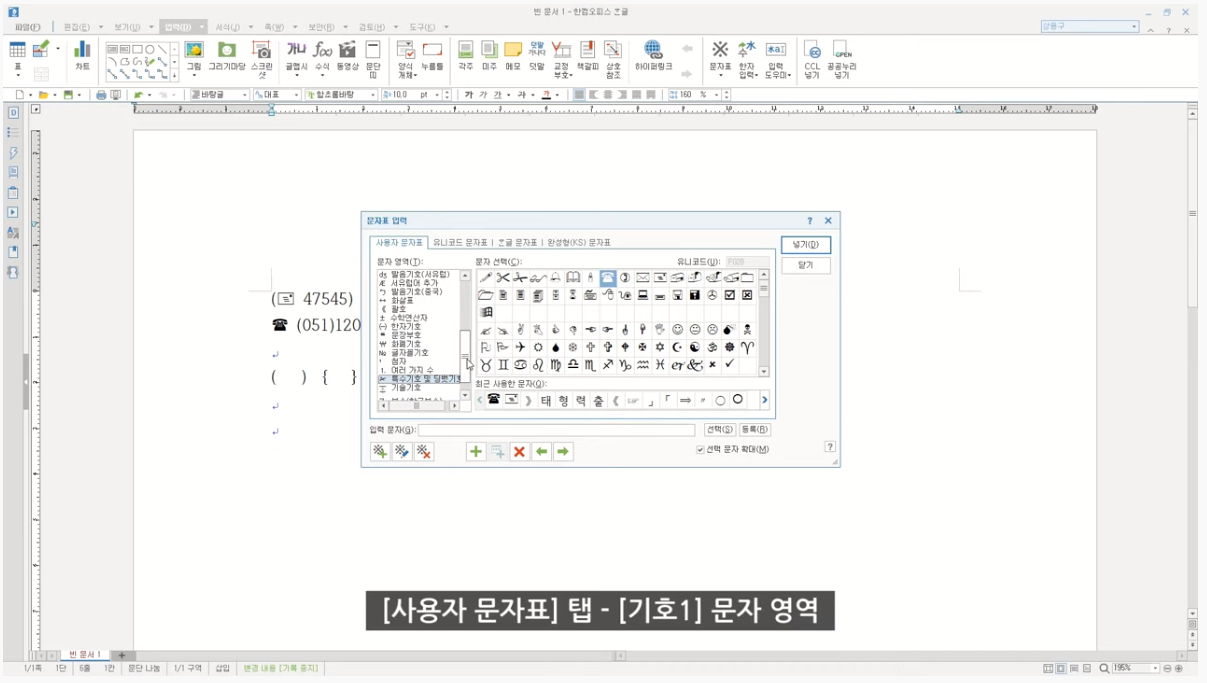
Task: Open the 서식 menu
Action: point(227,27)
